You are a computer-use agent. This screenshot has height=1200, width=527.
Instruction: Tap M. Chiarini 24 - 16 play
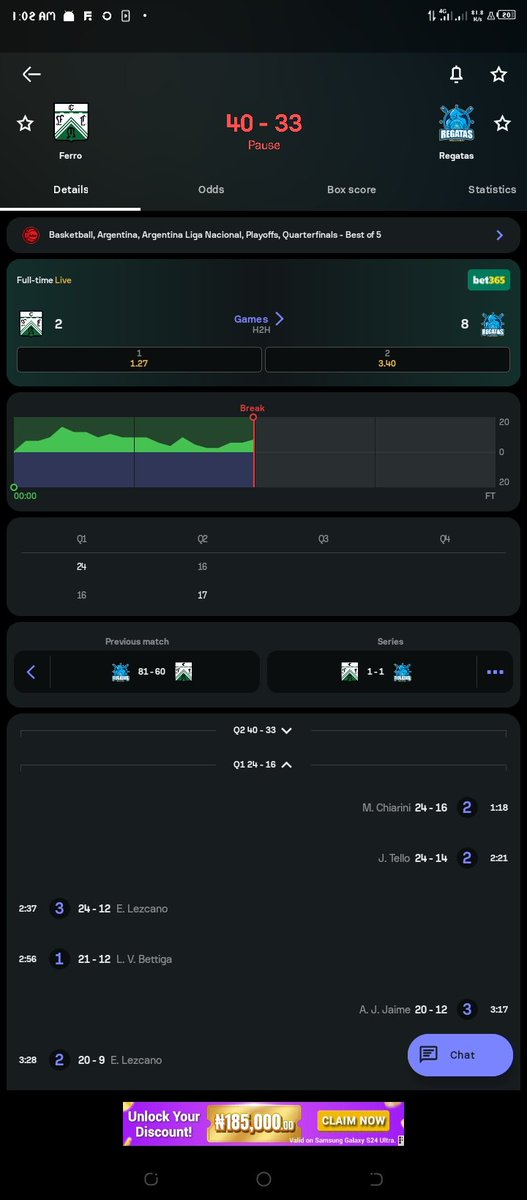coord(405,808)
